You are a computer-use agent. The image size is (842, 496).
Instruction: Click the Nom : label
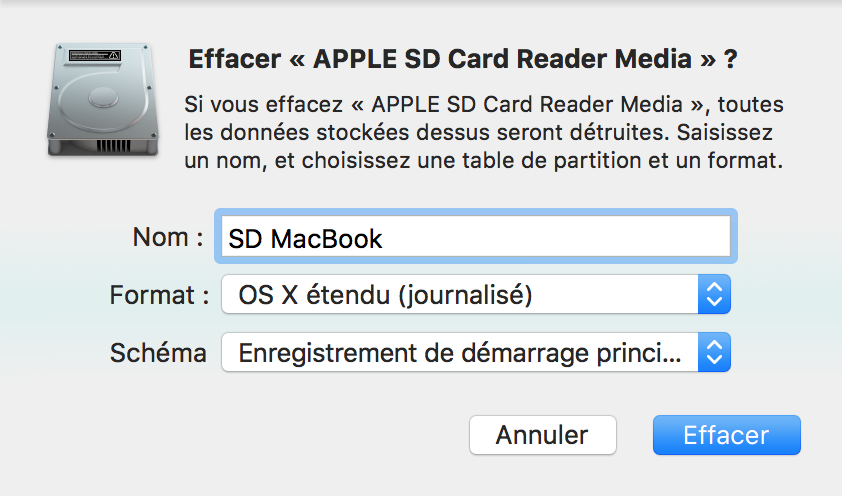[168, 237]
